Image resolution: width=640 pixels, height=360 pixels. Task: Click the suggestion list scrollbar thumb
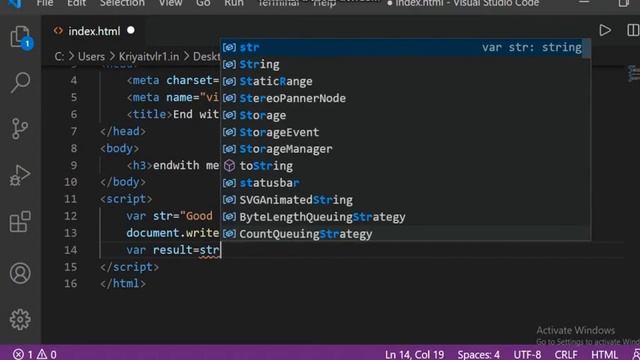click(x=587, y=49)
